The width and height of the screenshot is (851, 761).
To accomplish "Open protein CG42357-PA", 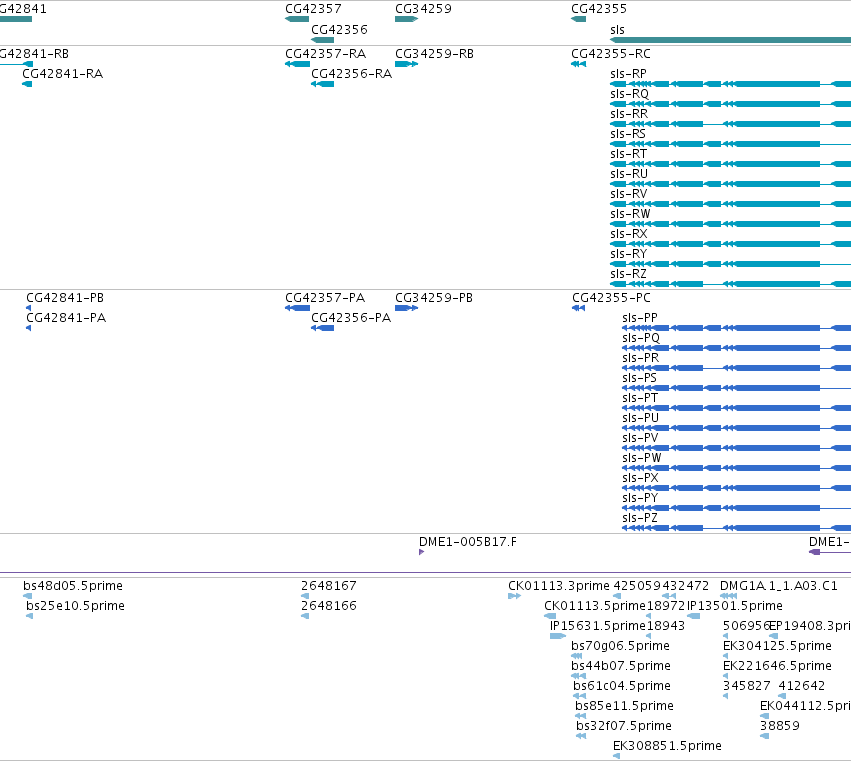I will point(325,298).
